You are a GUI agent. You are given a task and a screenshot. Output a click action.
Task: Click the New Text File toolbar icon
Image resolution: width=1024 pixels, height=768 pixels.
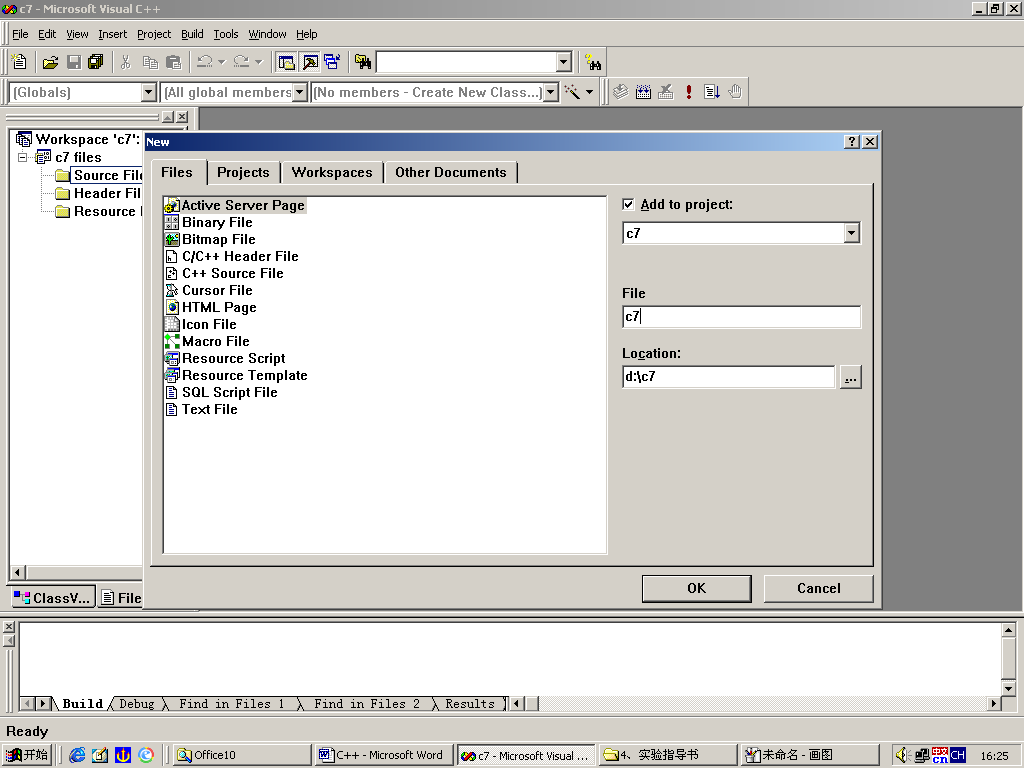click(x=19, y=62)
